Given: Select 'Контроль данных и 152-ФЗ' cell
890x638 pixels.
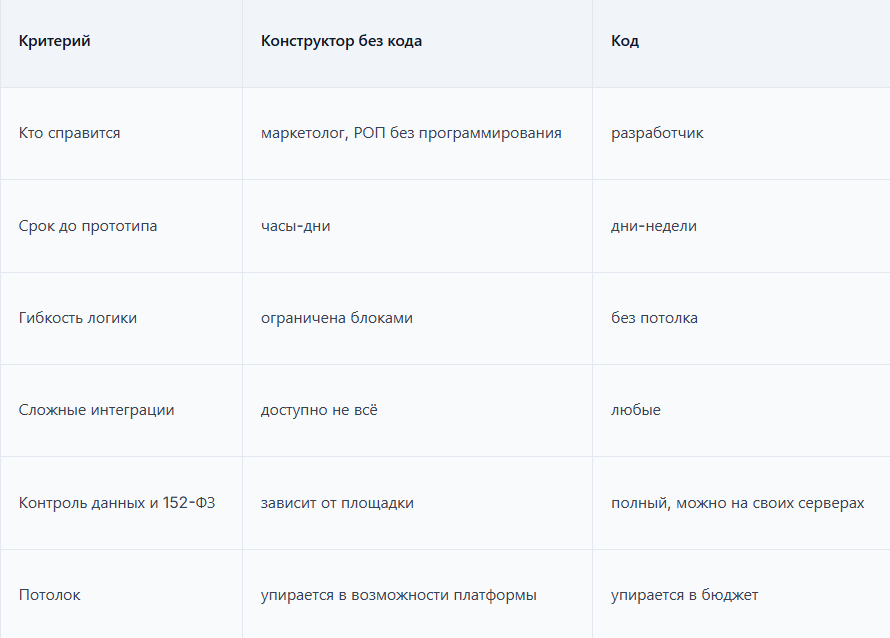Looking at the screenshot, I should (x=117, y=503).
